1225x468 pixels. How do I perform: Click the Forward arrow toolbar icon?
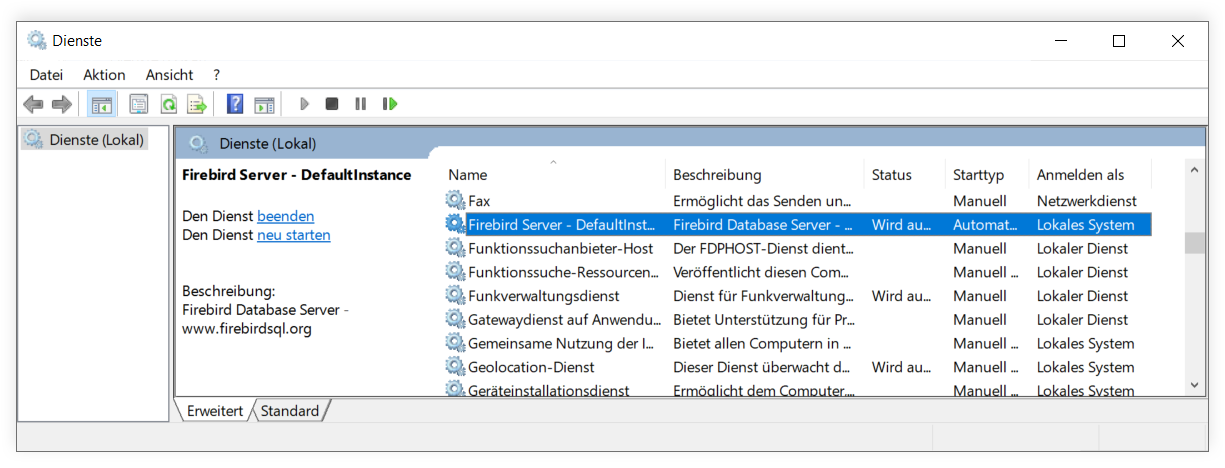62,104
